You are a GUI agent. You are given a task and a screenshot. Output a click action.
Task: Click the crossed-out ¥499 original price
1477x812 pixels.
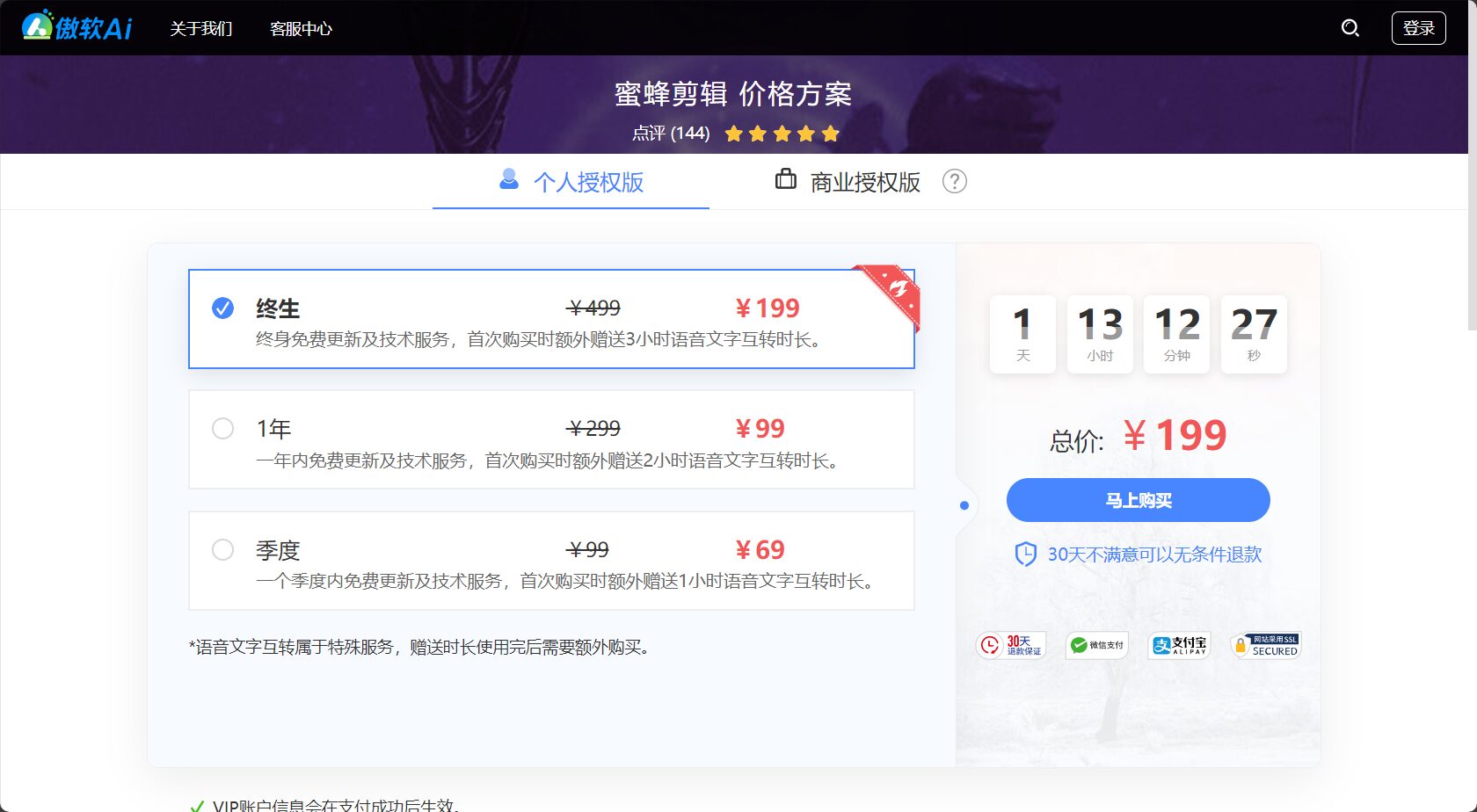click(x=593, y=308)
